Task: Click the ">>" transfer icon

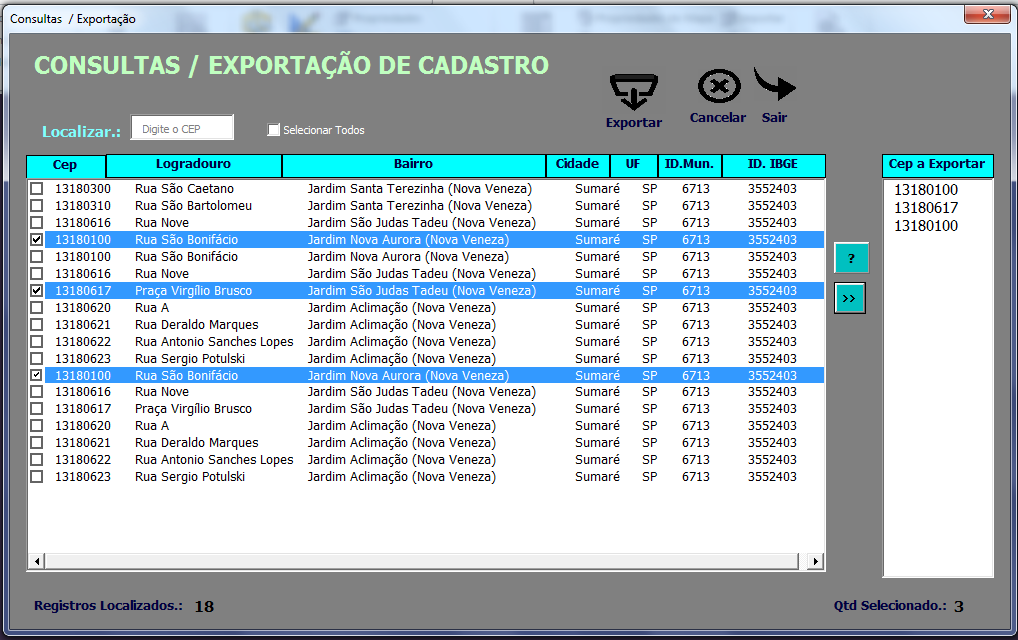Action: pyautogui.click(x=849, y=297)
